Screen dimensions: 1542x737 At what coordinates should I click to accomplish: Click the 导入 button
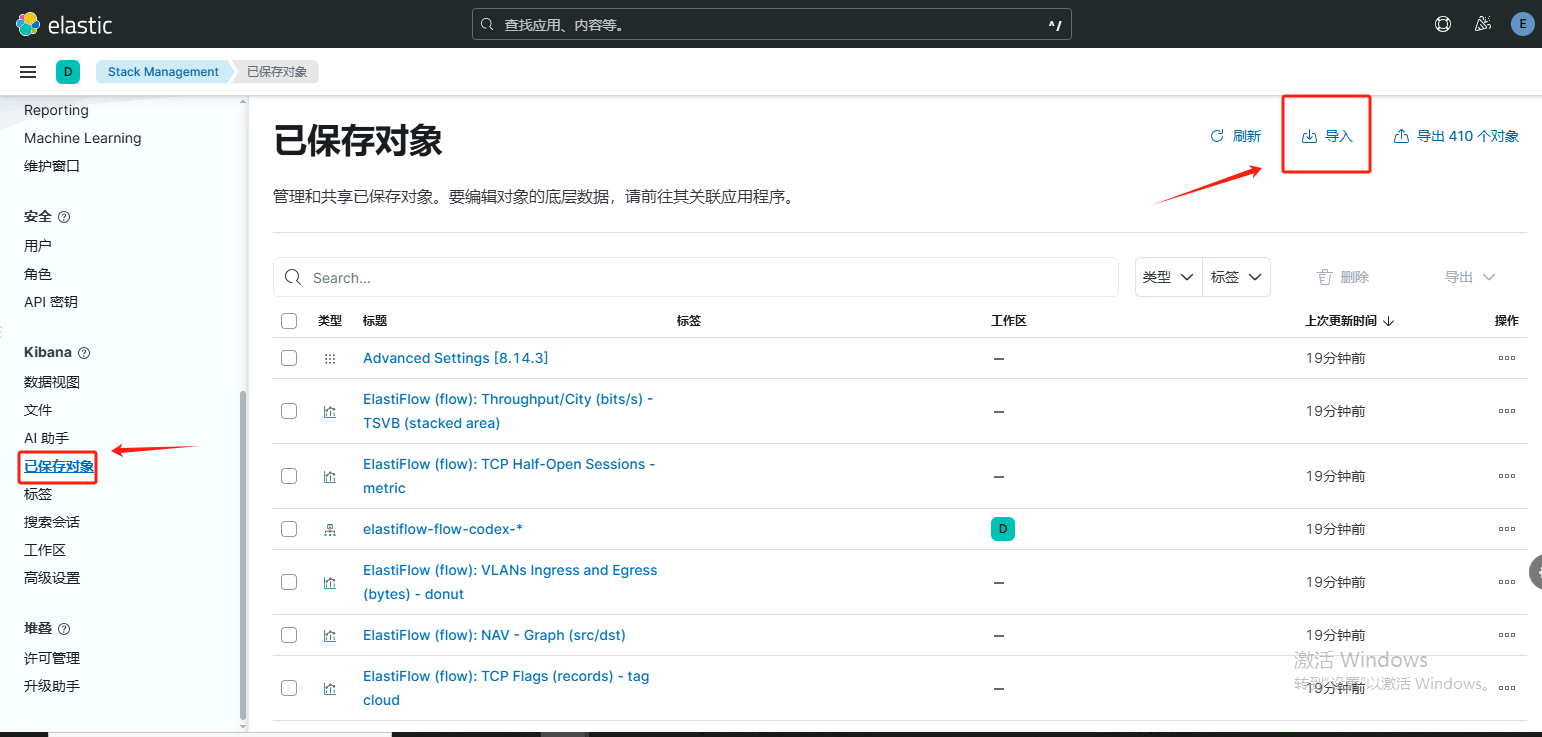tap(1327, 136)
